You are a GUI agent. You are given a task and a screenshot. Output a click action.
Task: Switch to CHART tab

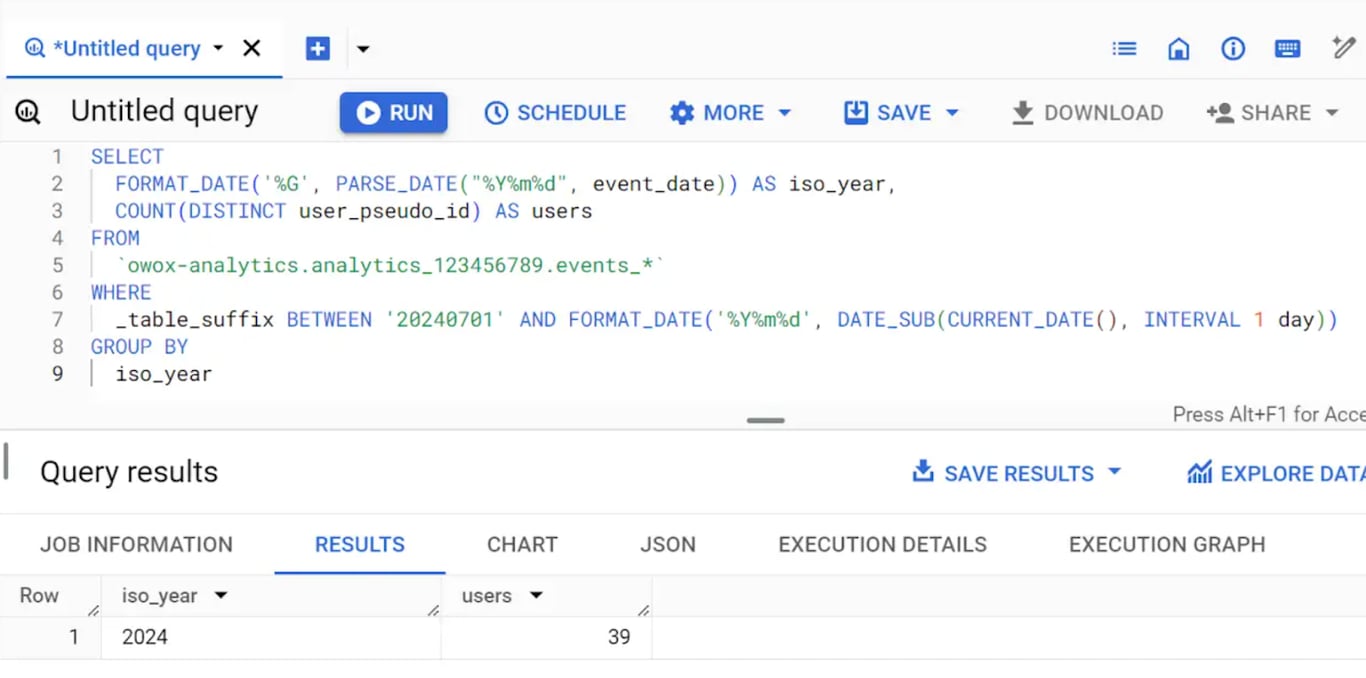(x=522, y=545)
